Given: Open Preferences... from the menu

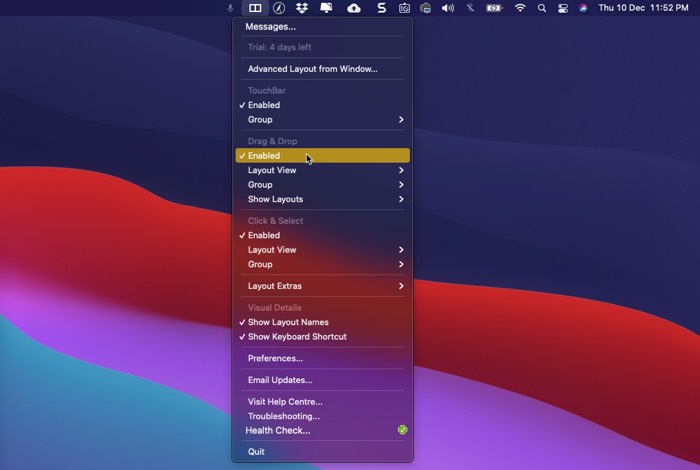Looking at the screenshot, I should point(322,358).
